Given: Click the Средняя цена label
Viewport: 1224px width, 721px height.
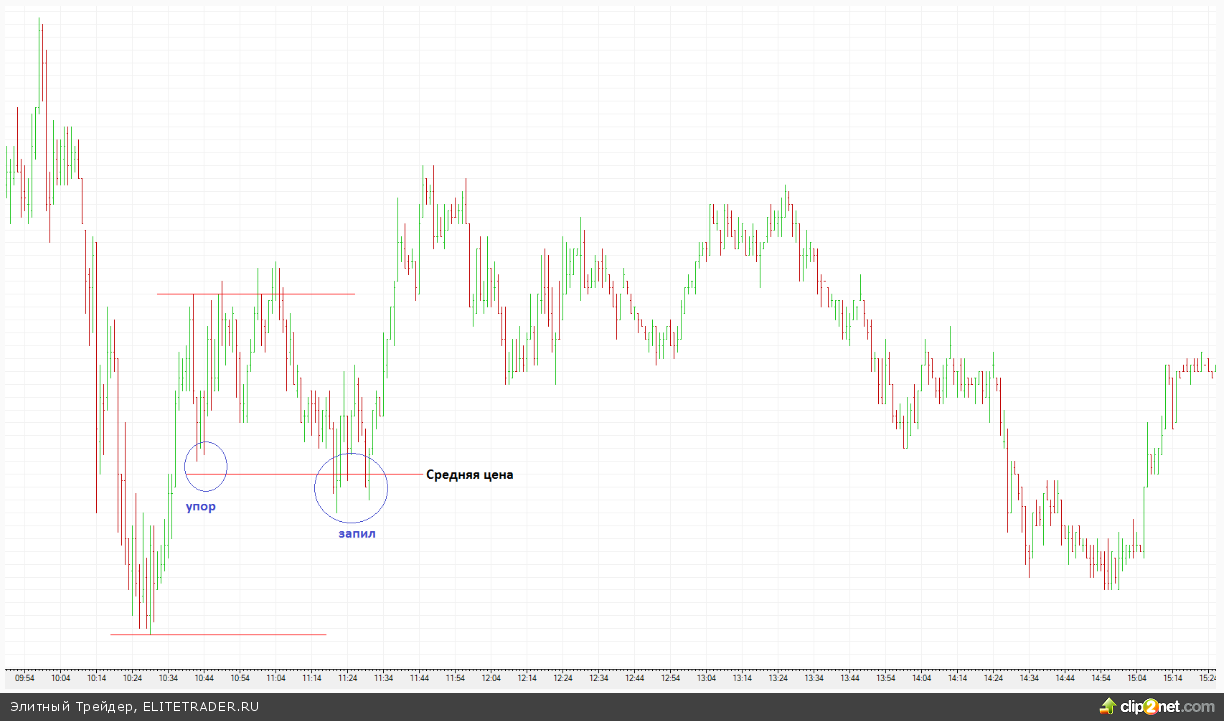Looking at the screenshot, I should (x=469, y=475).
